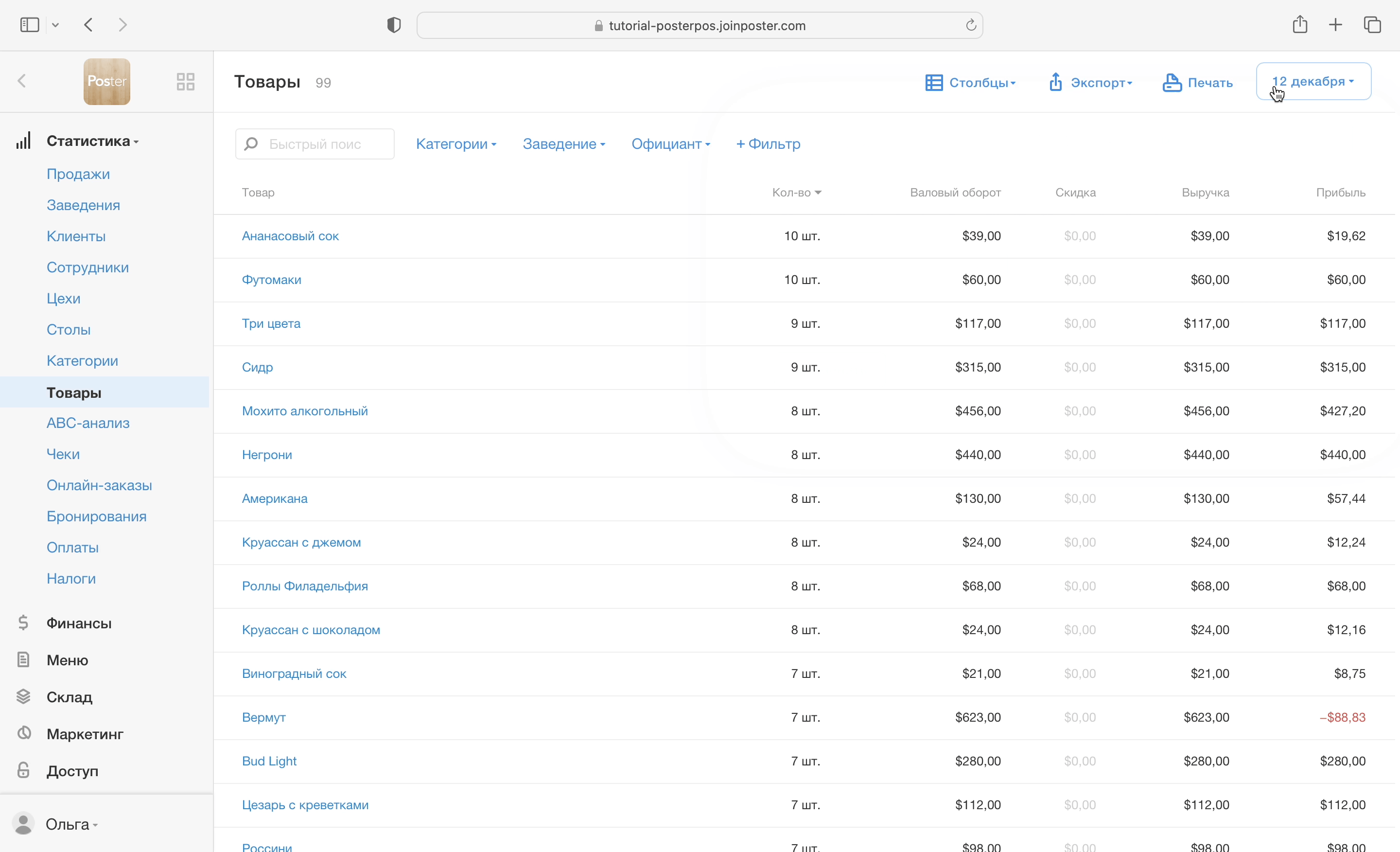Screen dimensions: 1400x852
Task: Expand the Категории filter dropdown
Action: point(455,144)
